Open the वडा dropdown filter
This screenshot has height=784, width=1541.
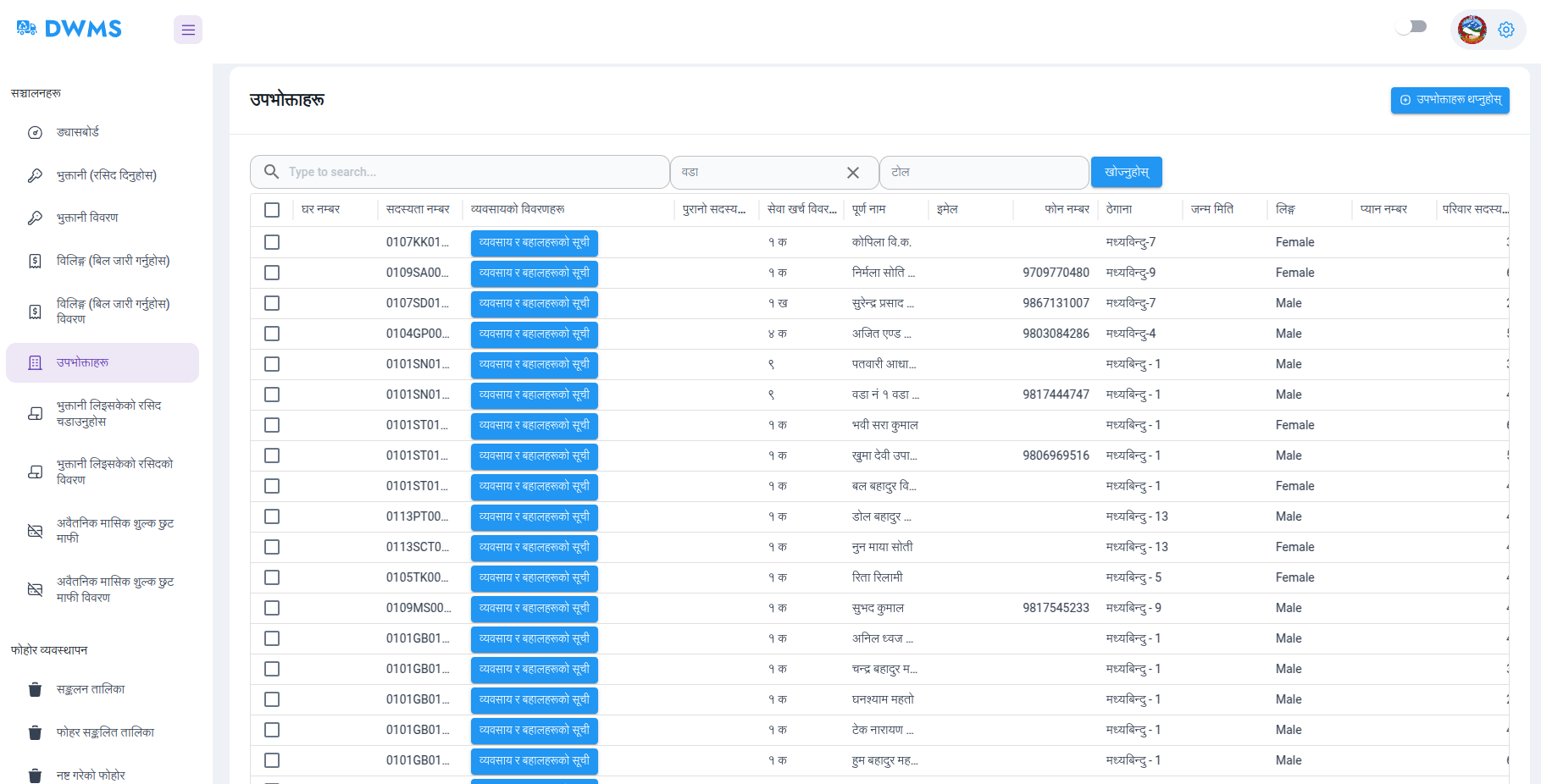[x=762, y=172]
